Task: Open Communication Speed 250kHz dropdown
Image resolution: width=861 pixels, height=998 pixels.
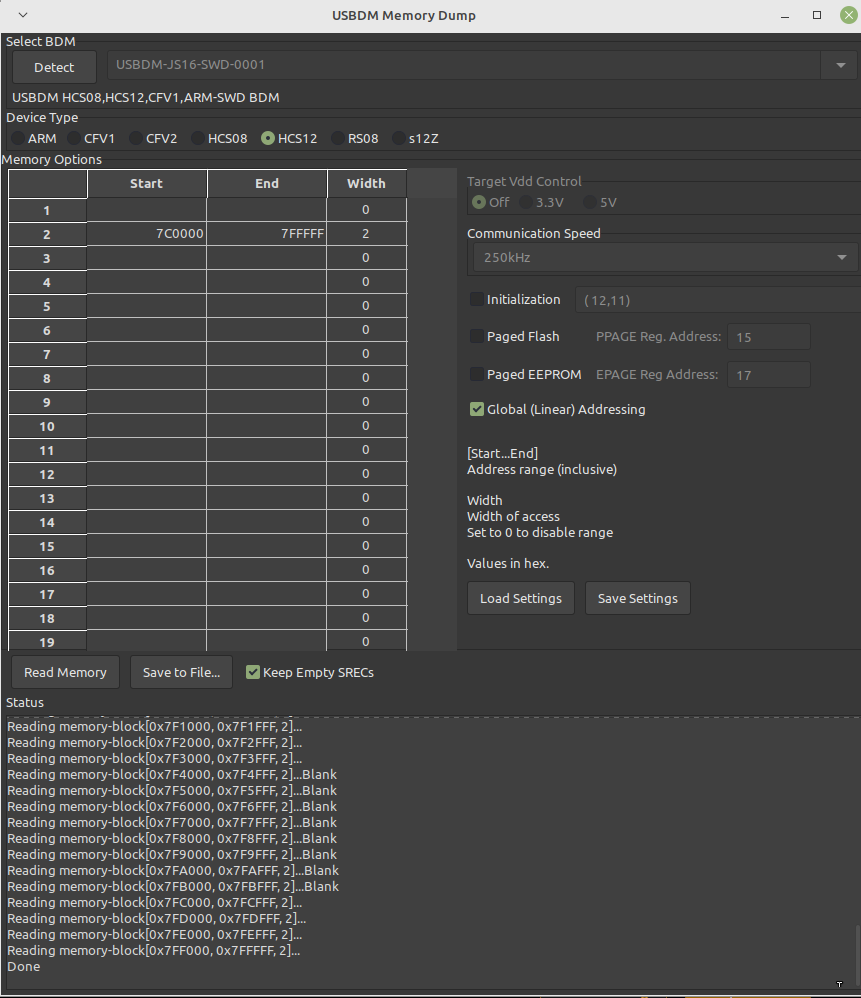Action: click(664, 258)
